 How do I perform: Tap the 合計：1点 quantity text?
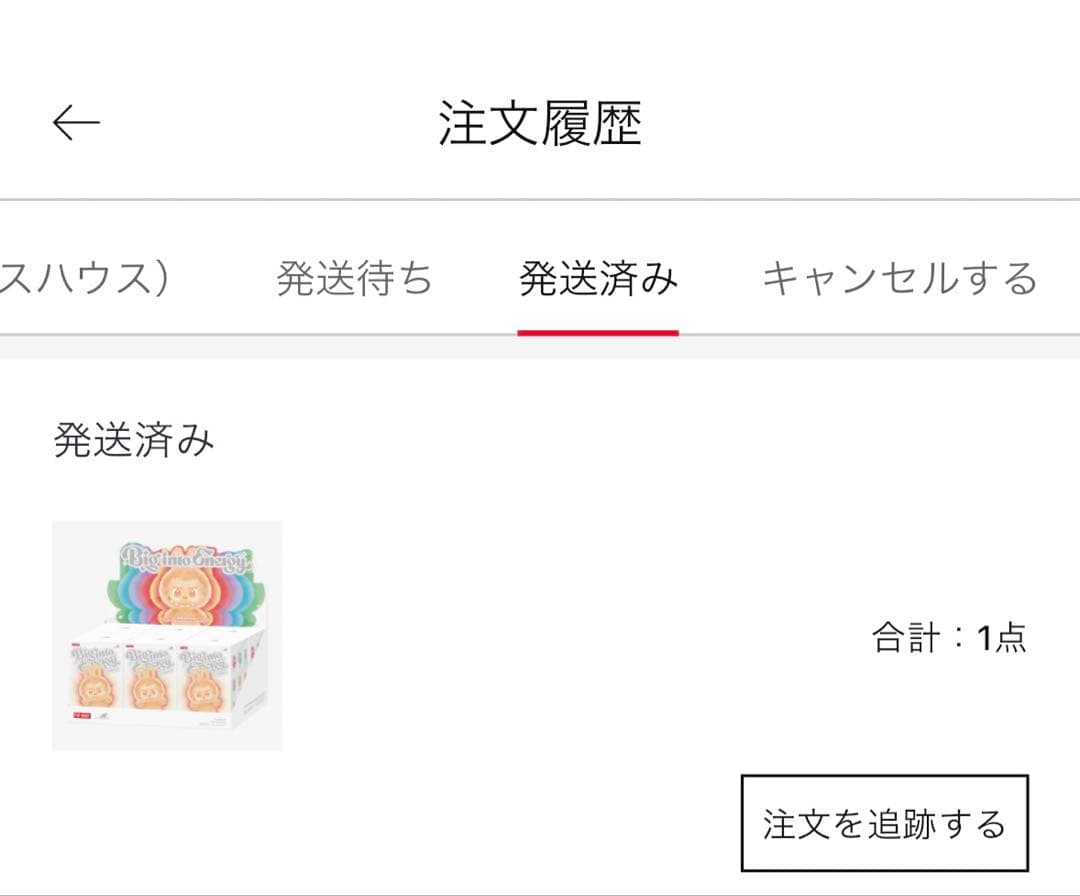click(x=946, y=636)
